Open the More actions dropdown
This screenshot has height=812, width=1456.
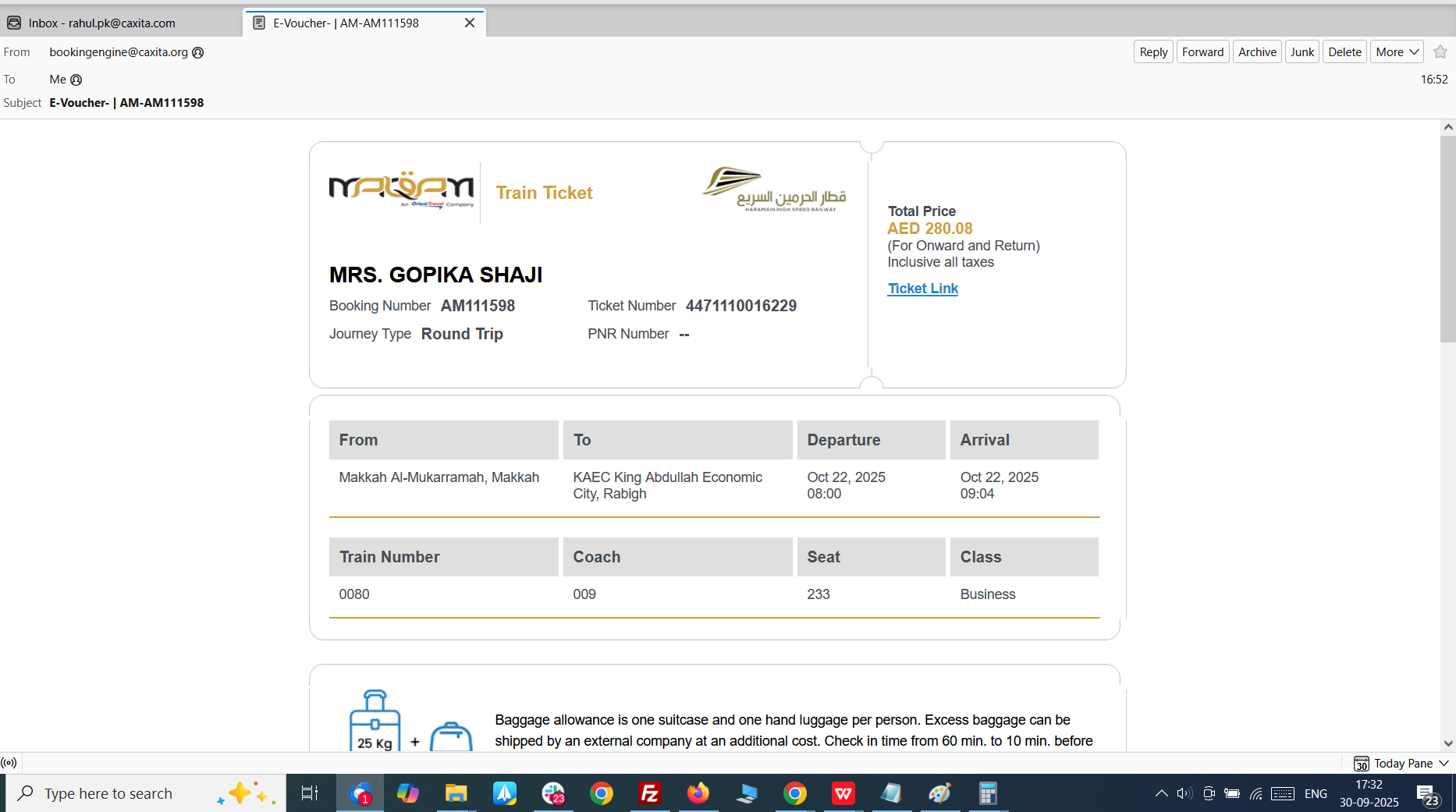(x=1397, y=52)
